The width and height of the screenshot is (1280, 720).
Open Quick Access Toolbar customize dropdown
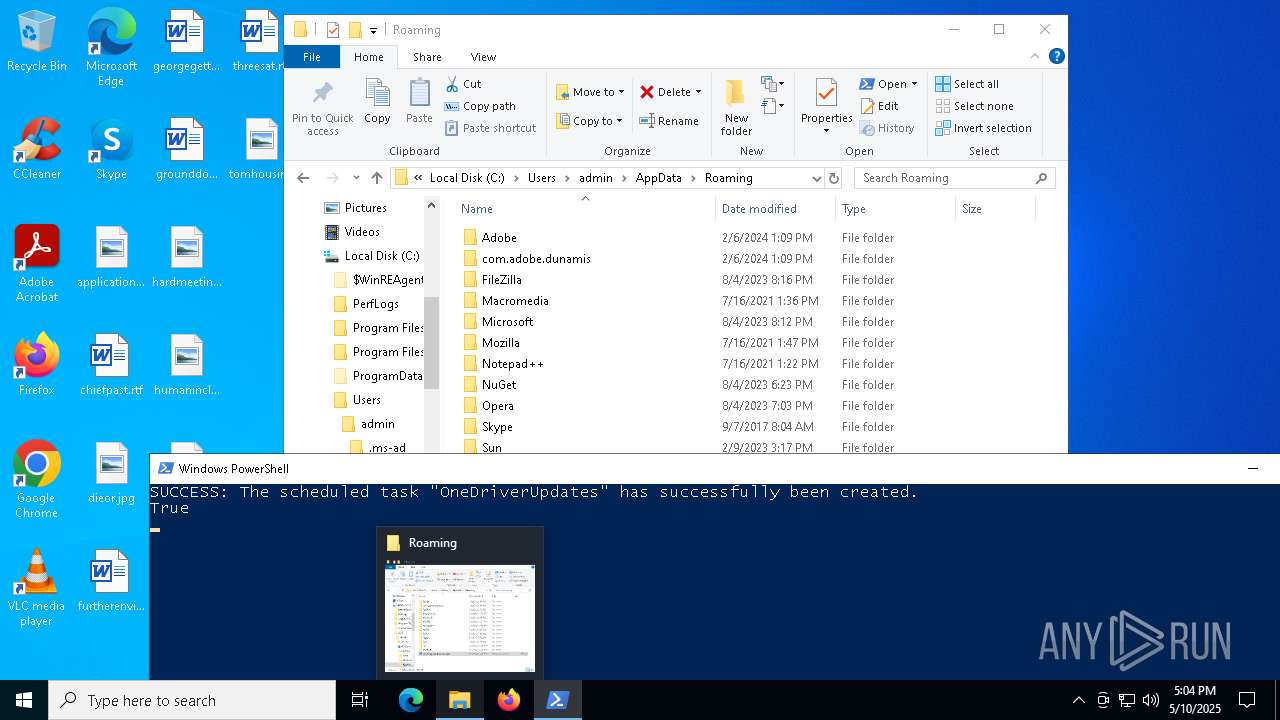tap(373, 30)
